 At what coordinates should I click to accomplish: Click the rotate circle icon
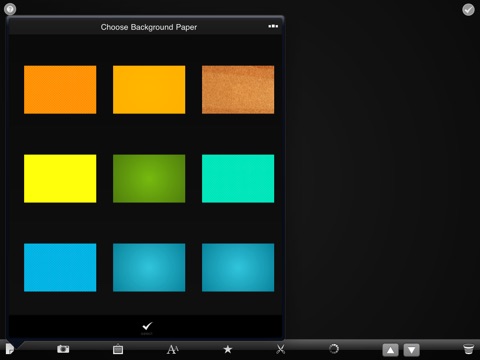click(x=334, y=349)
